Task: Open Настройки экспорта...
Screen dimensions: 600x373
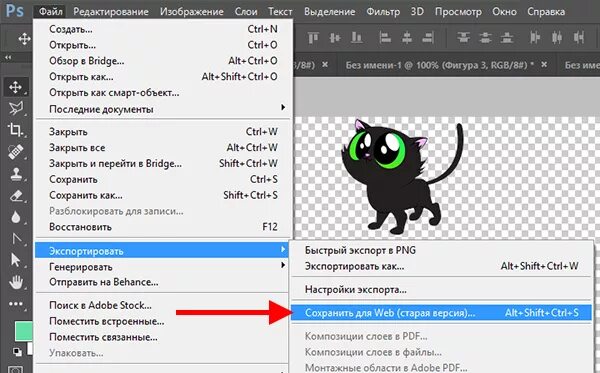Action: point(442,290)
